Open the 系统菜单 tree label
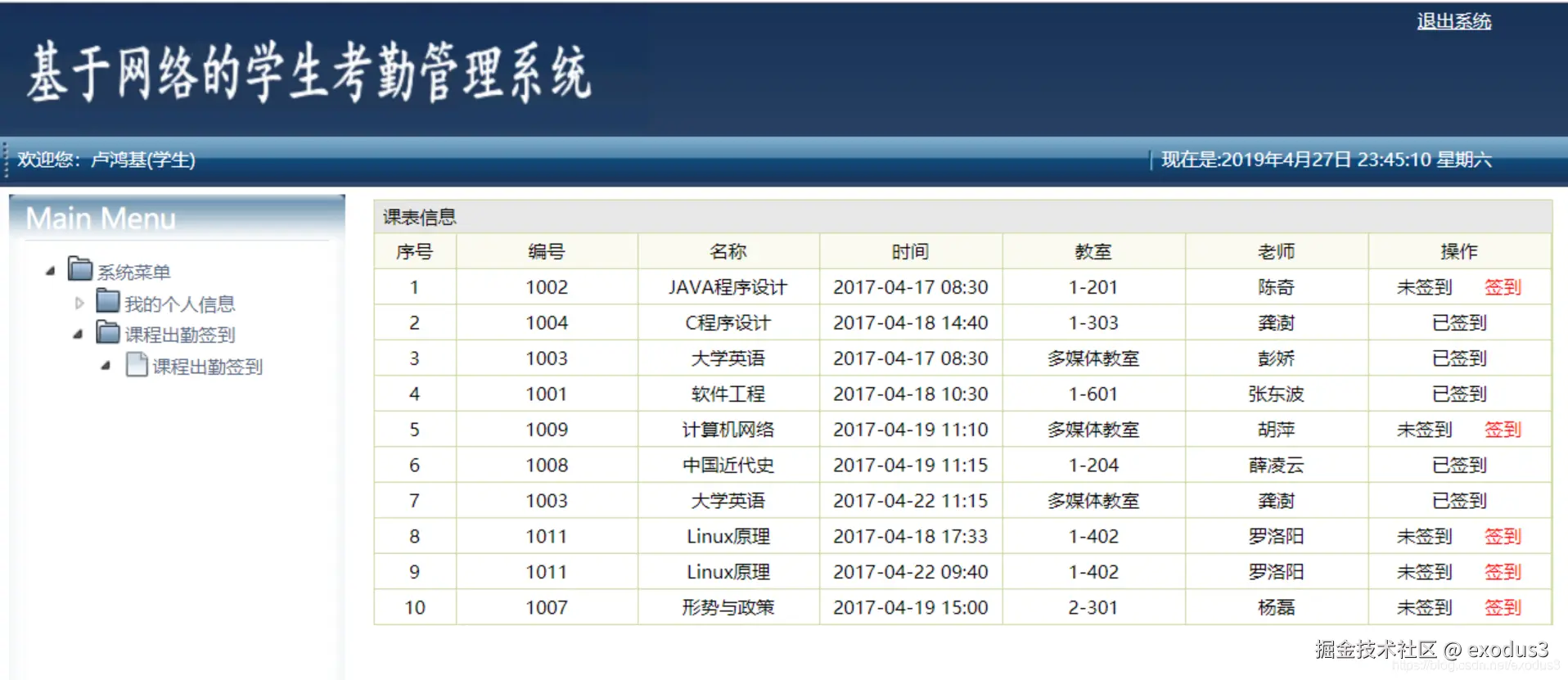This screenshot has width=1568, height=680. point(134,272)
